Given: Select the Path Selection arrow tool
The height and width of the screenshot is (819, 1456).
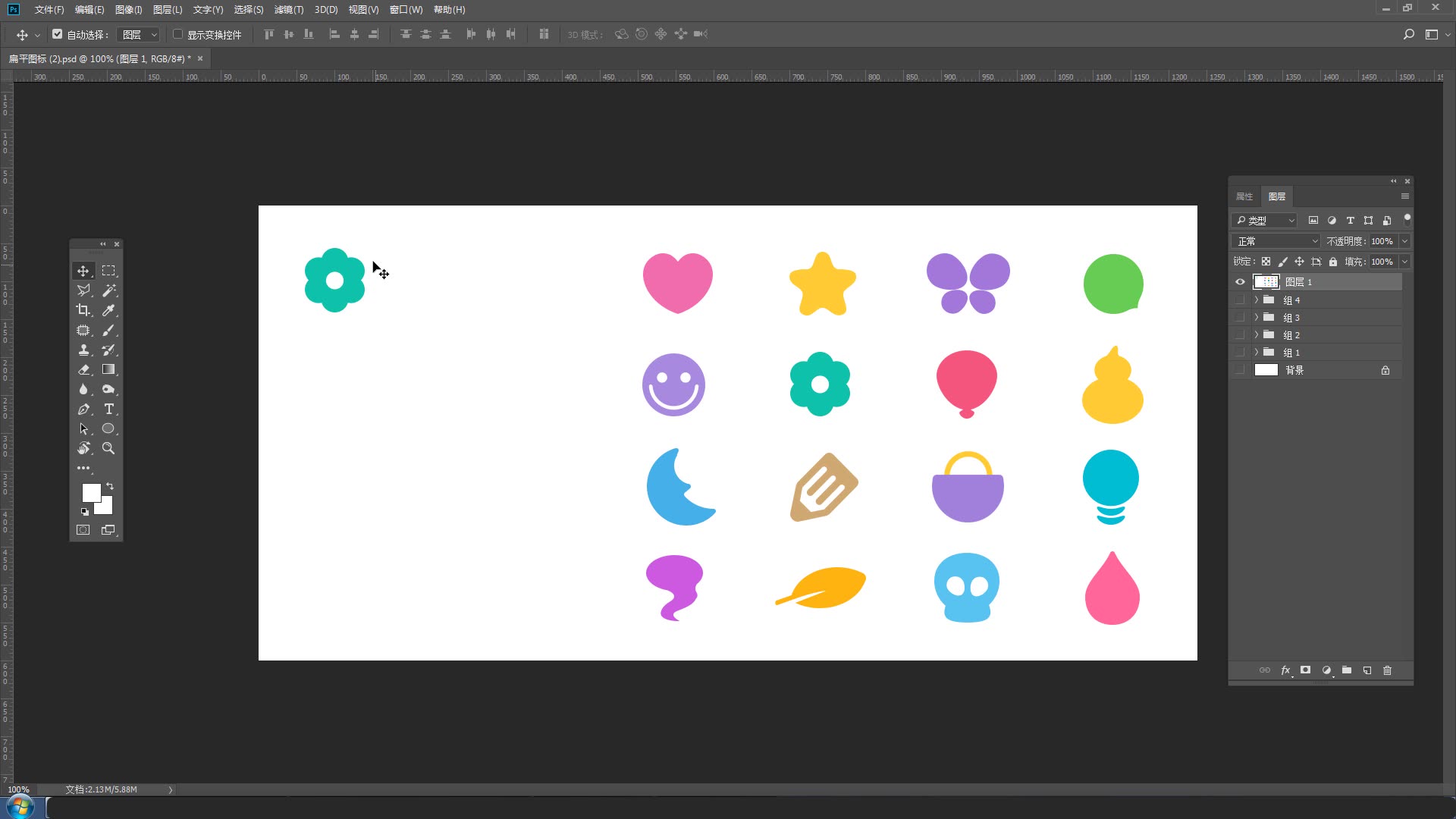Looking at the screenshot, I should (x=83, y=428).
